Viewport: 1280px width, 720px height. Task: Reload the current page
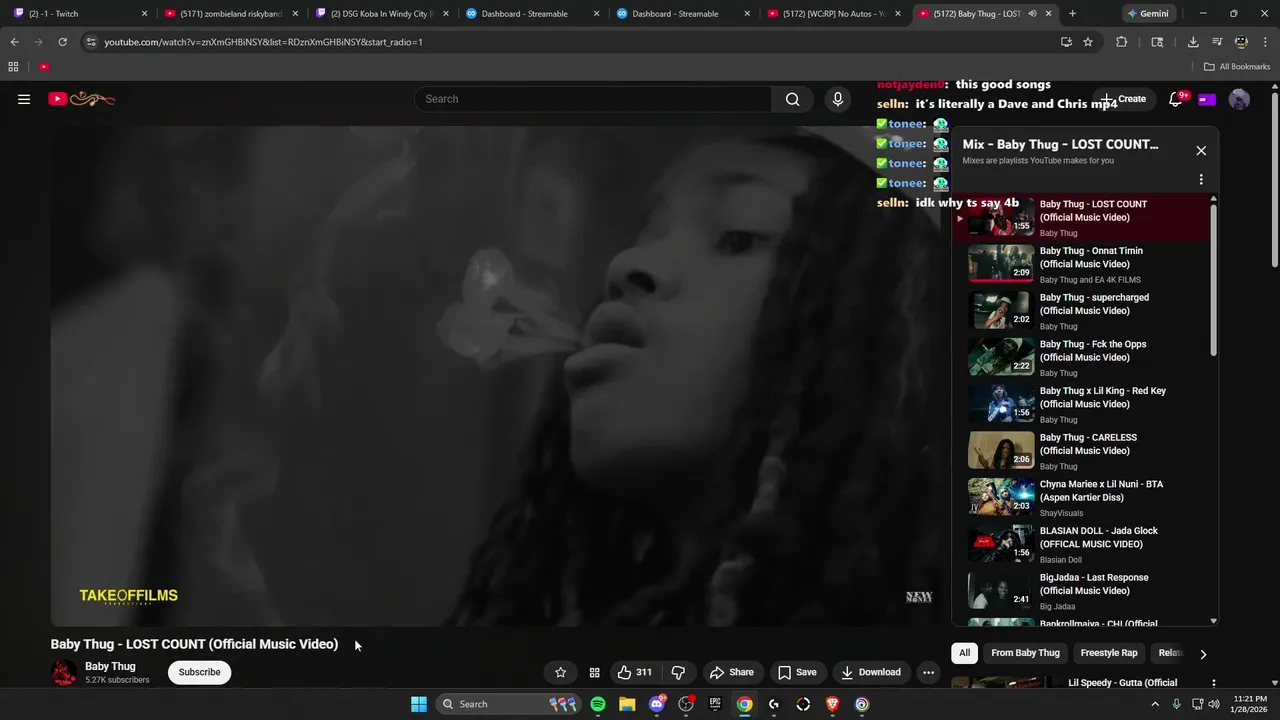(62, 42)
